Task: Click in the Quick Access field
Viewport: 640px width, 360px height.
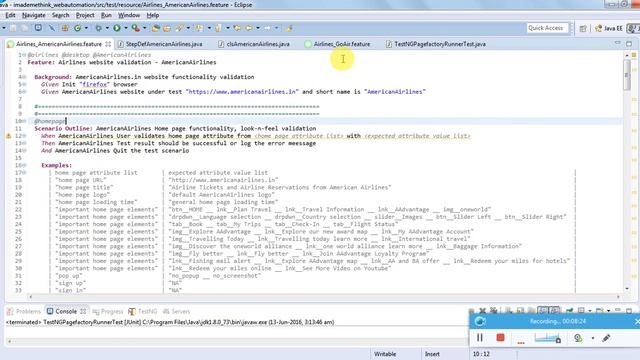Action: (x=547, y=28)
